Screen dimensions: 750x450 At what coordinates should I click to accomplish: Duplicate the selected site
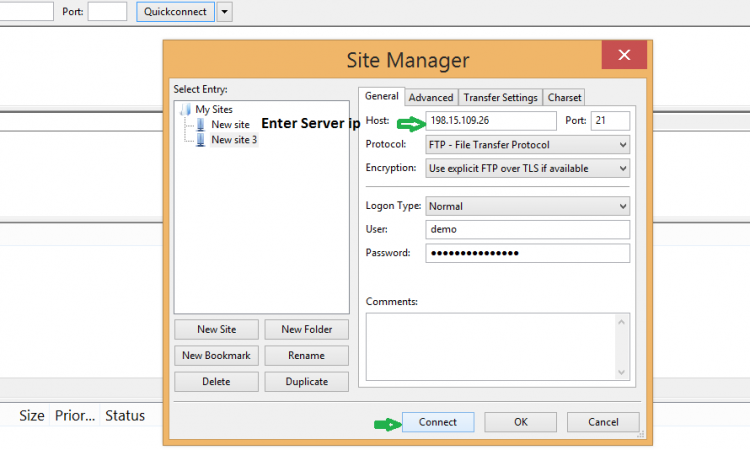[307, 382]
